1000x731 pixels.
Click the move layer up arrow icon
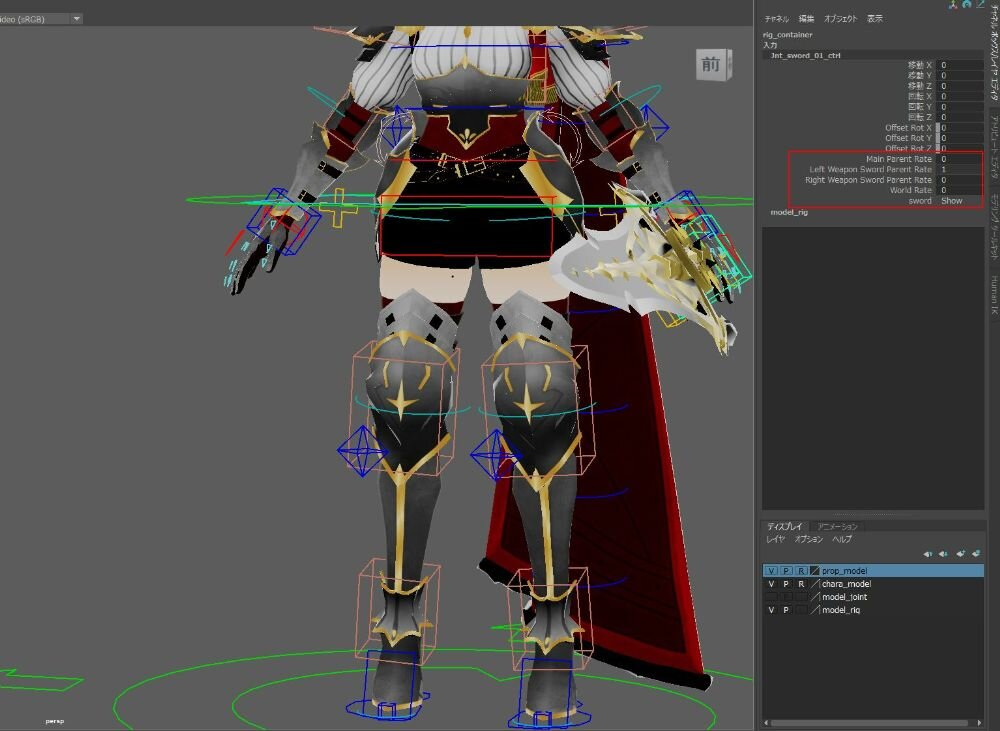(928, 553)
